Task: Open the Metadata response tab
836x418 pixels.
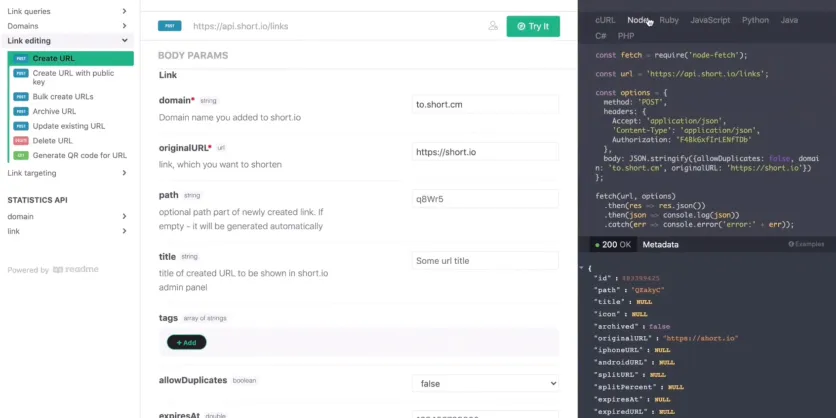Action: click(661, 244)
